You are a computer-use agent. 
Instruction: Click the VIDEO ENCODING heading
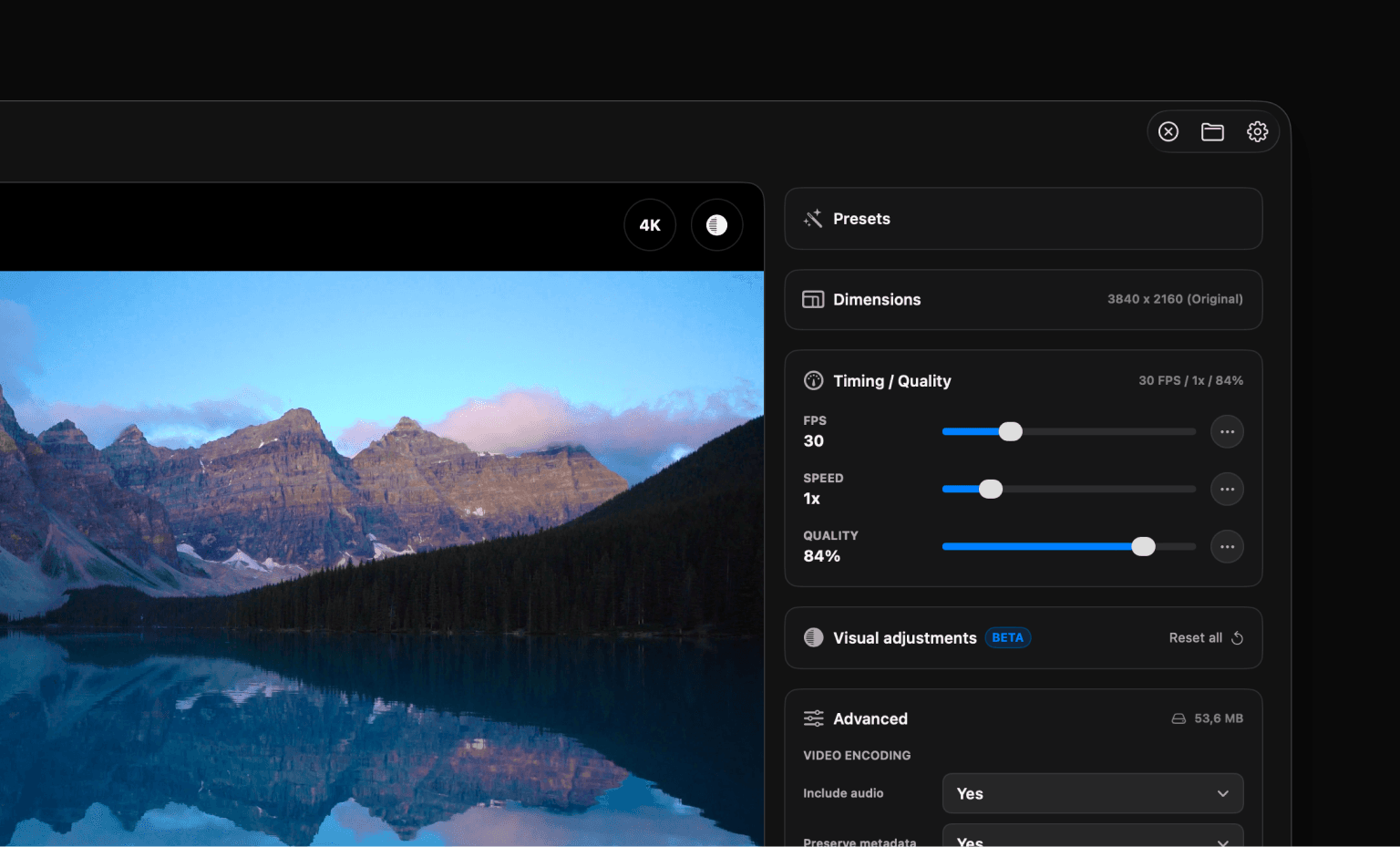(x=857, y=756)
